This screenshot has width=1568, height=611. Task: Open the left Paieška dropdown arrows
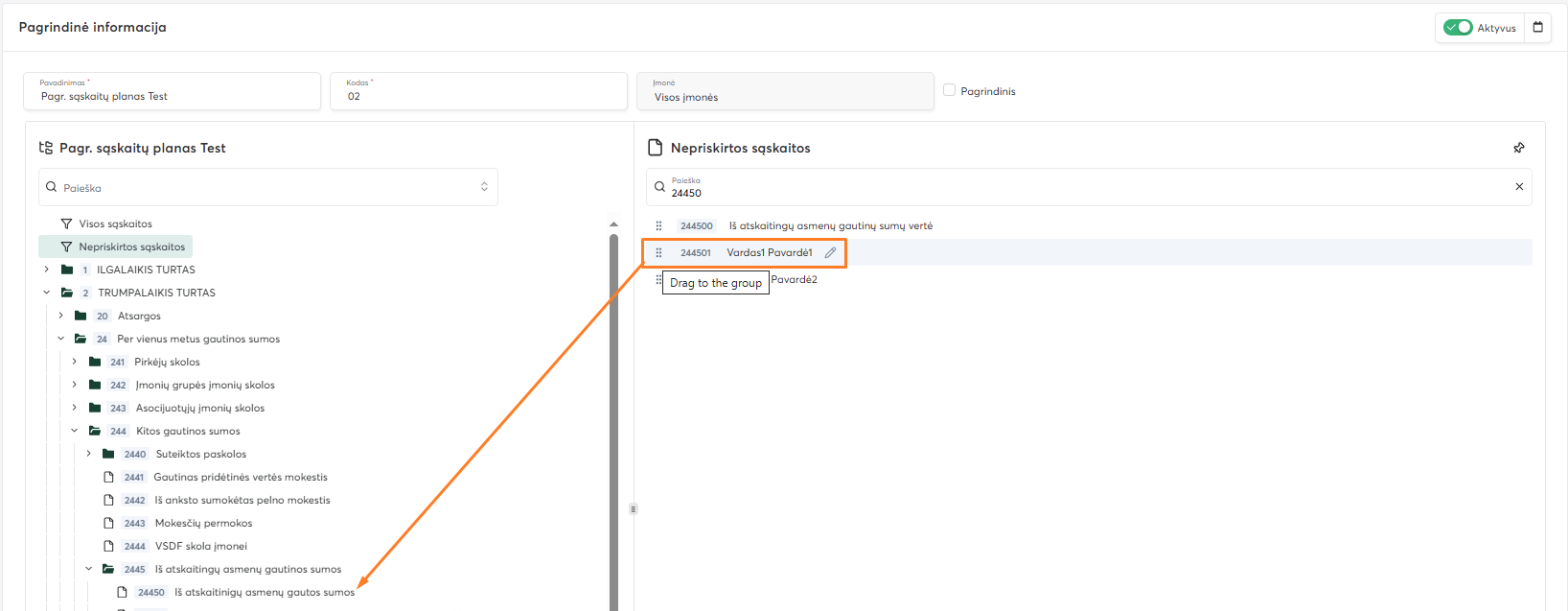(484, 187)
